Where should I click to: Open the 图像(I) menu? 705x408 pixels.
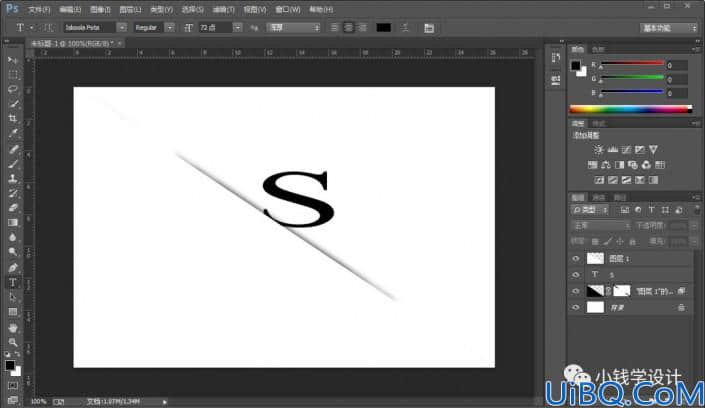[100, 9]
